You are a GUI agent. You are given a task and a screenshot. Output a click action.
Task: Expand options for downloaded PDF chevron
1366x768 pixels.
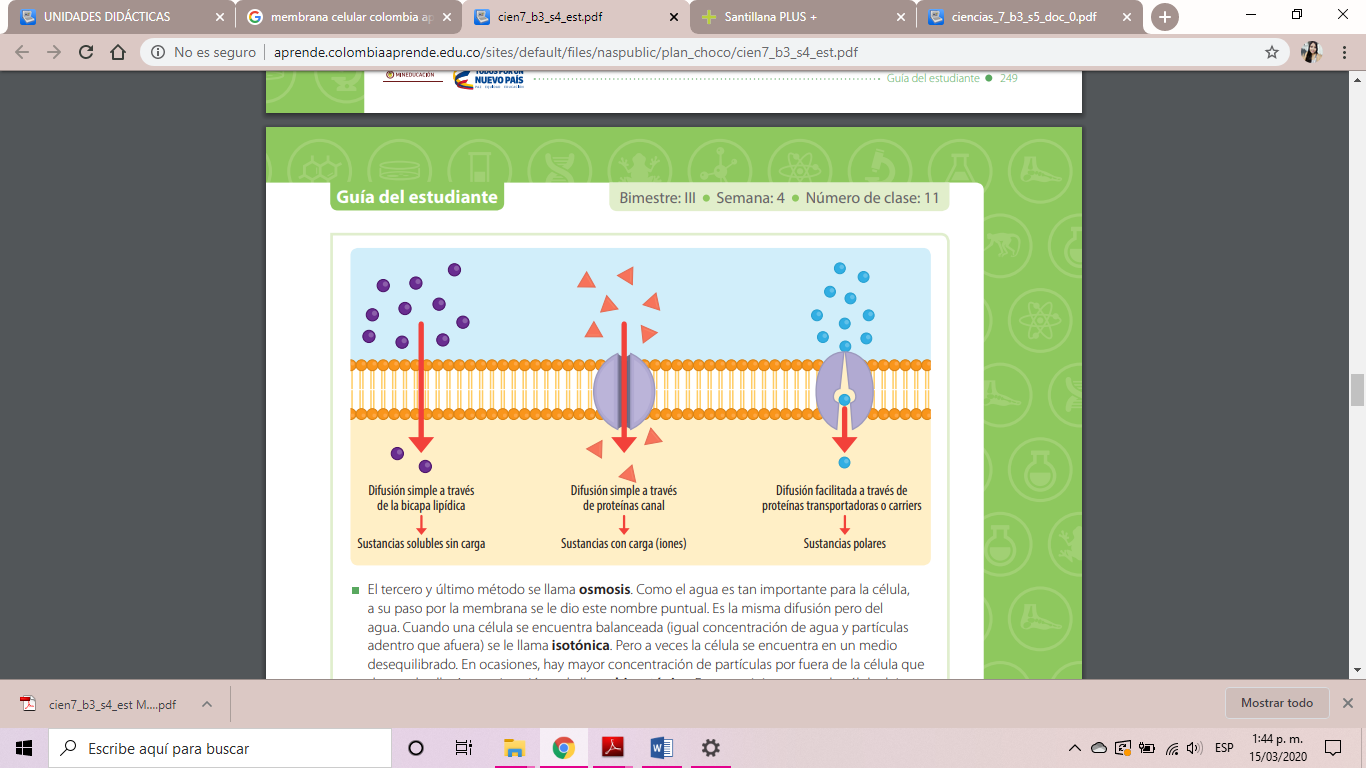[x=207, y=704]
